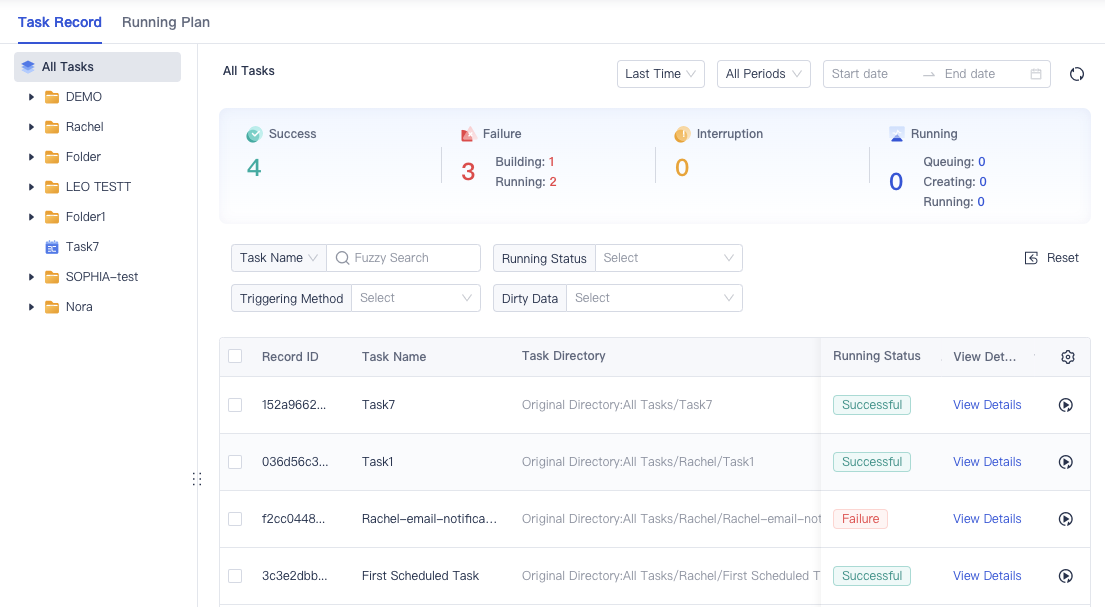
Task: Expand the DEMO folder in the tree
Action: [x=32, y=97]
